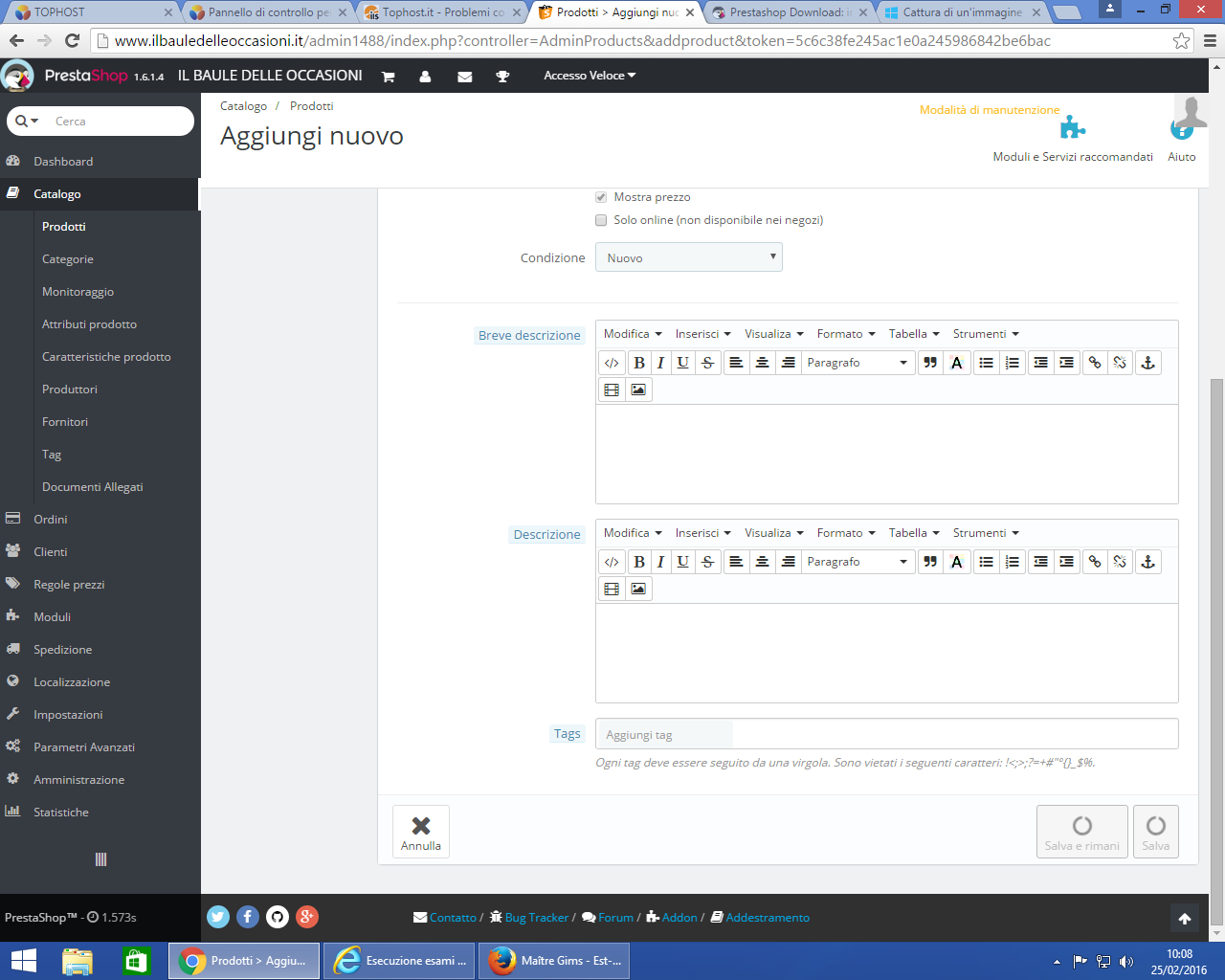Open Moduli in sidebar
Viewport: 1225px width, 980px height.
click(x=53, y=617)
